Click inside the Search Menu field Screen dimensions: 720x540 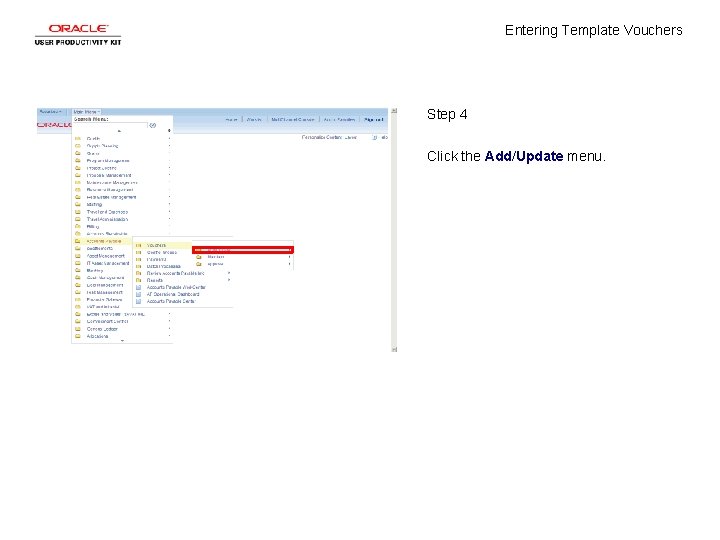111,125
